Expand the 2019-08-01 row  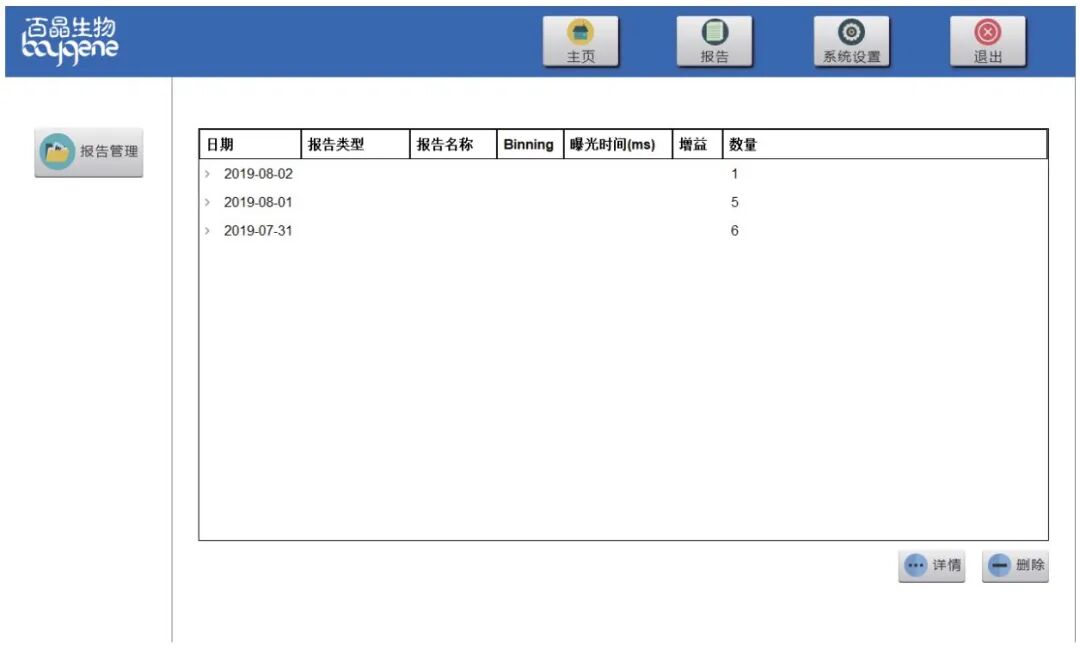(x=207, y=202)
